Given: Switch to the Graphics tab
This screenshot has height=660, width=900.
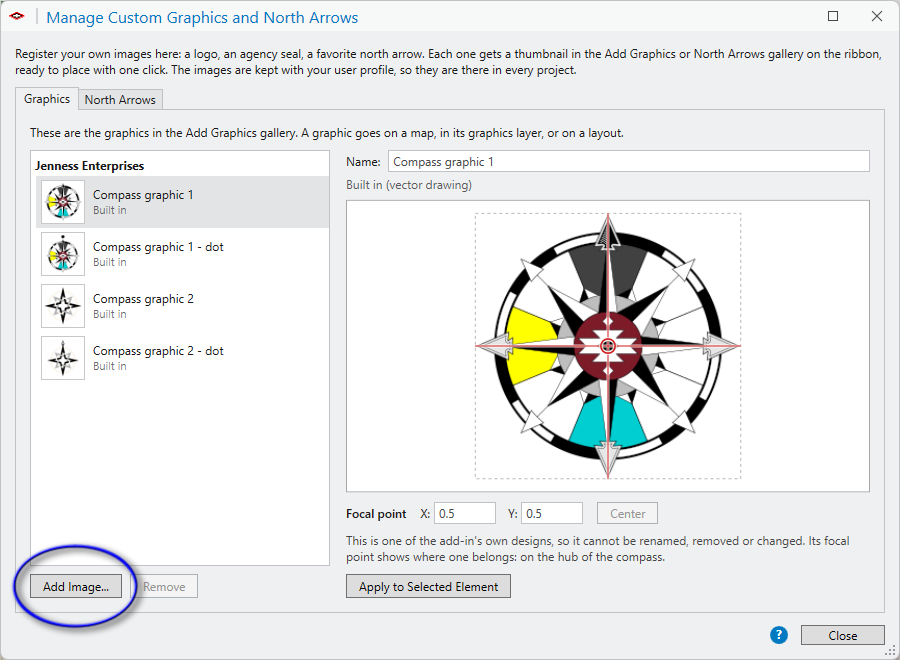Looking at the screenshot, I should tap(46, 99).
